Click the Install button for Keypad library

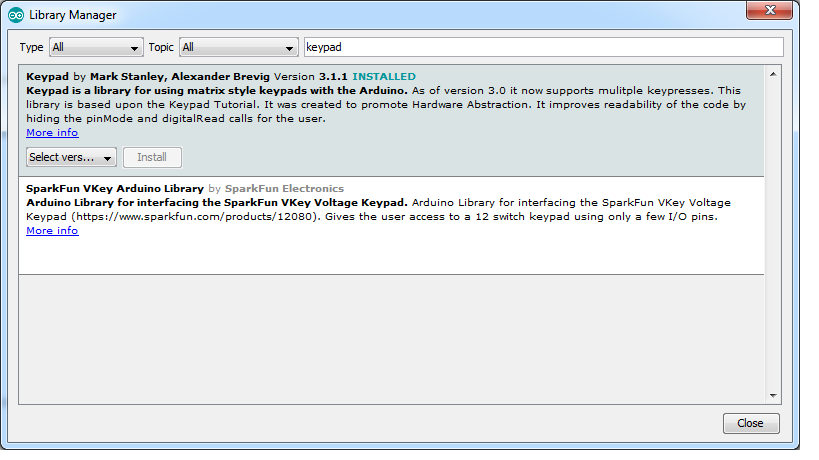(x=152, y=157)
